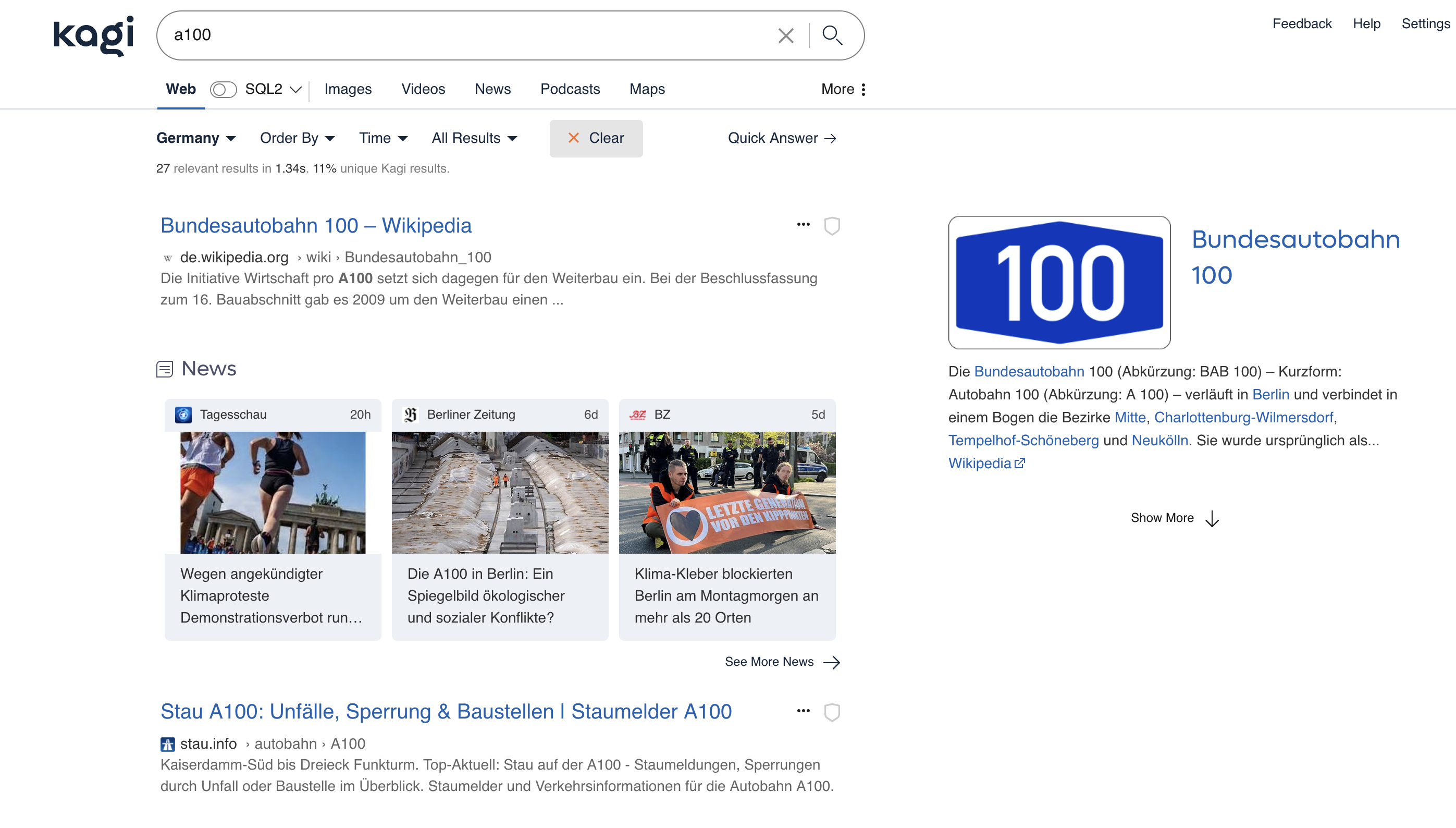The height and width of the screenshot is (828, 1456).
Task: Switch to the Images tab
Action: tap(348, 89)
